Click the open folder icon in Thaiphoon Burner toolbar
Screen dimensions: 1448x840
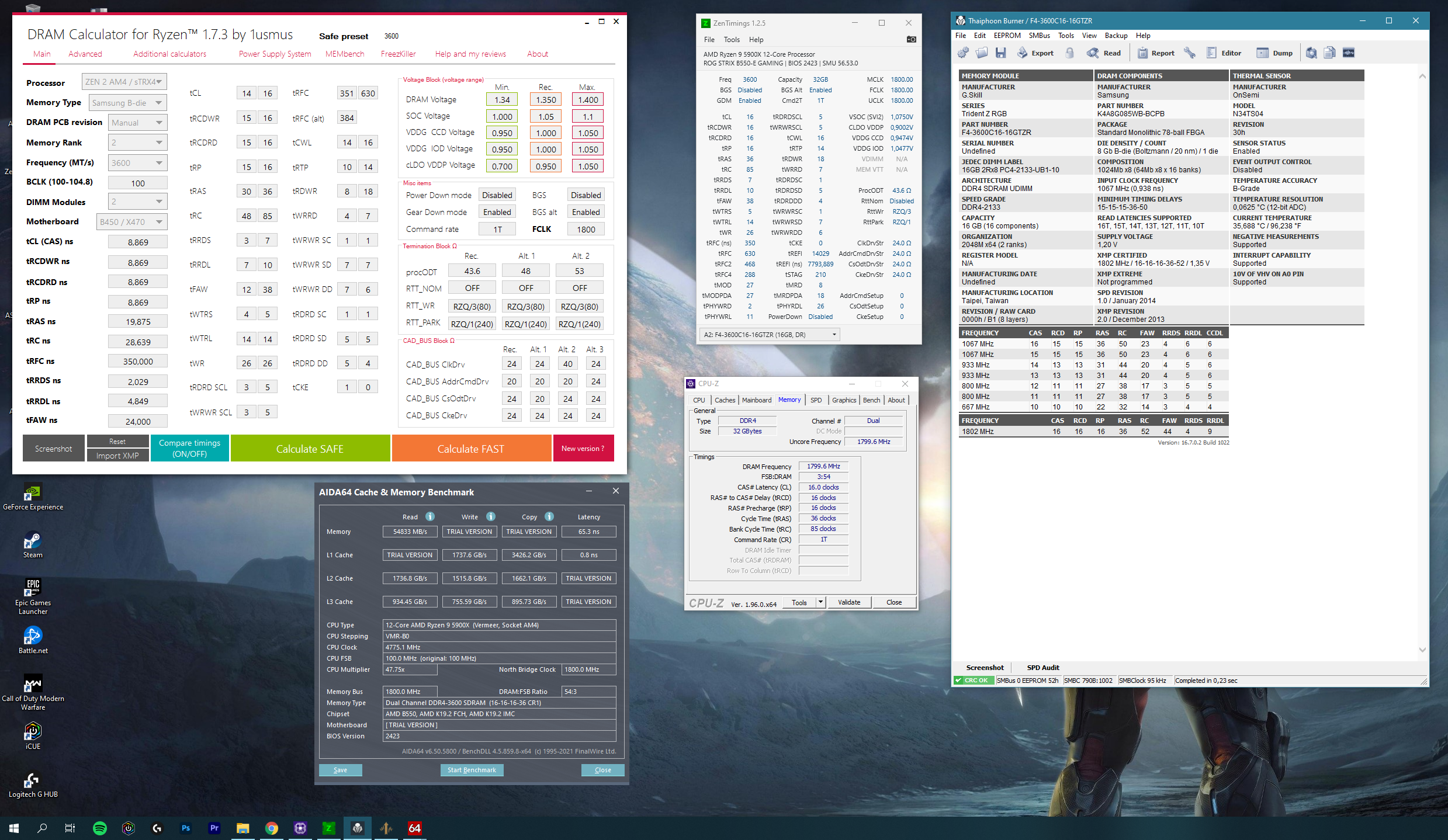[x=982, y=53]
